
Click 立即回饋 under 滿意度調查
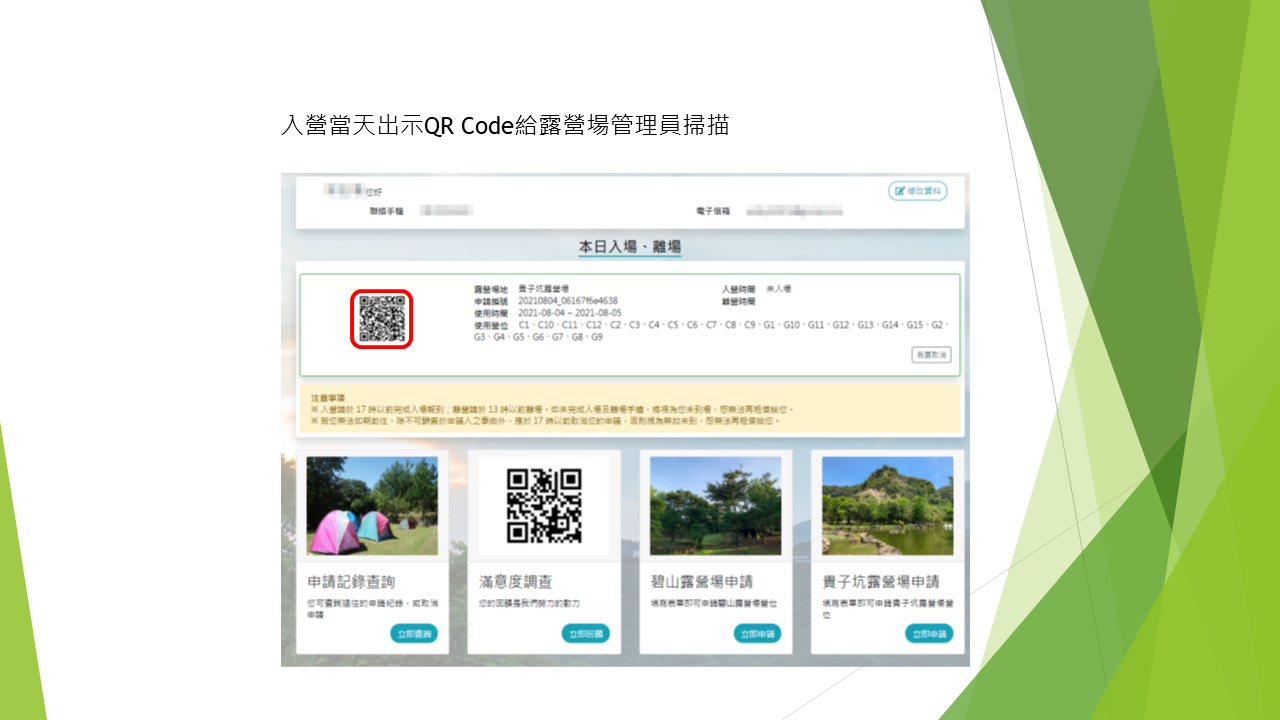click(586, 633)
